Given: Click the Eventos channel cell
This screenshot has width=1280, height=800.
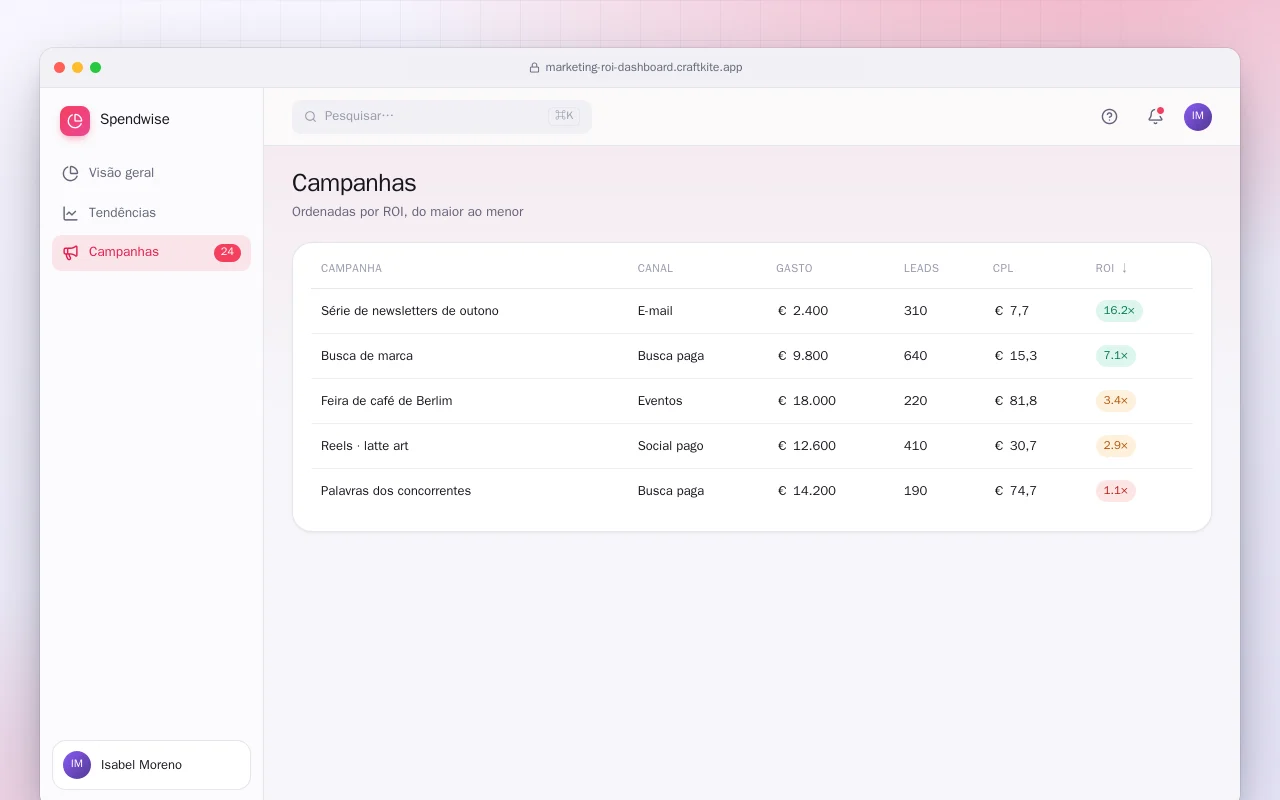Looking at the screenshot, I should coord(660,401).
